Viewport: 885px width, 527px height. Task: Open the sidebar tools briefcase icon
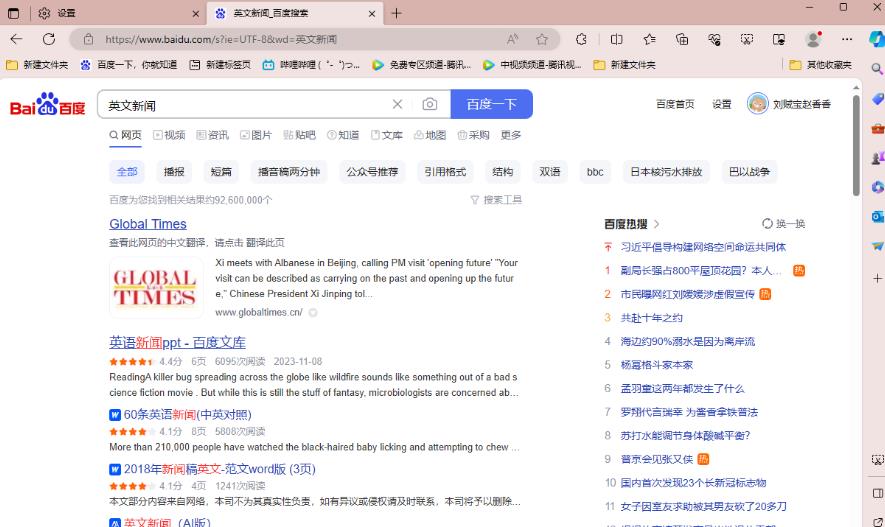[x=877, y=129]
